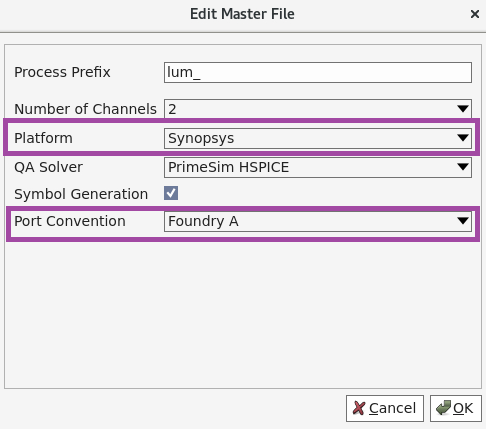Screen dimensions: 486x429
Task: Confirm with the OK button
Action: pyautogui.click(x=456, y=408)
